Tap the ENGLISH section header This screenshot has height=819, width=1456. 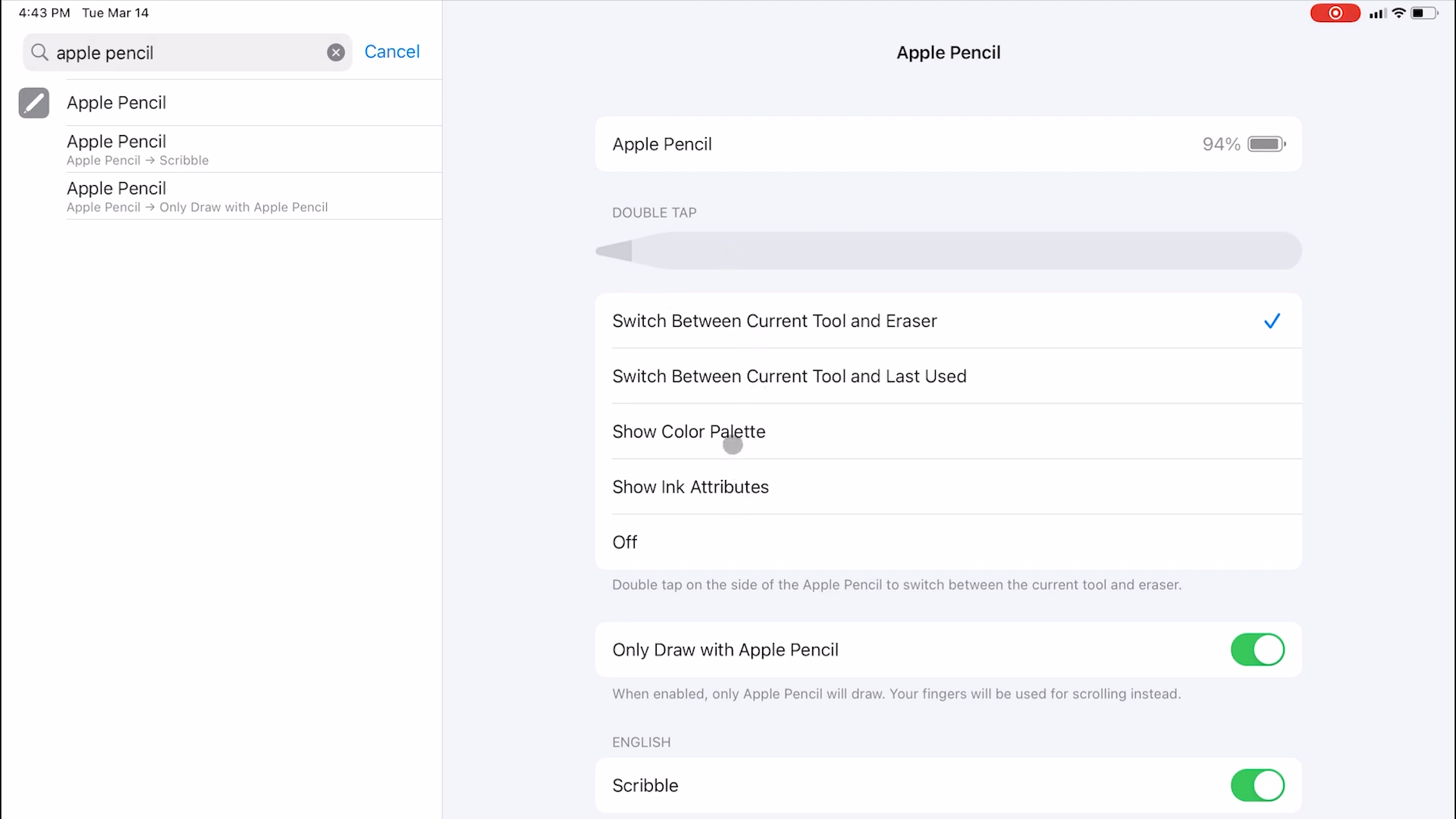(x=642, y=742)
